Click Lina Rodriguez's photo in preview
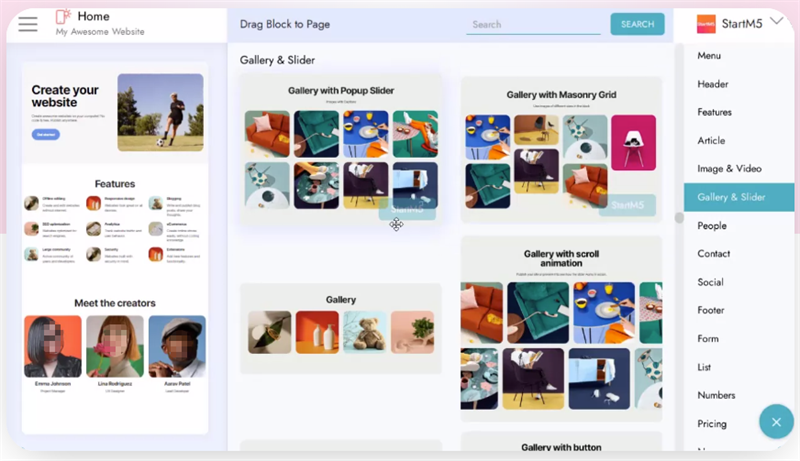 115,346
